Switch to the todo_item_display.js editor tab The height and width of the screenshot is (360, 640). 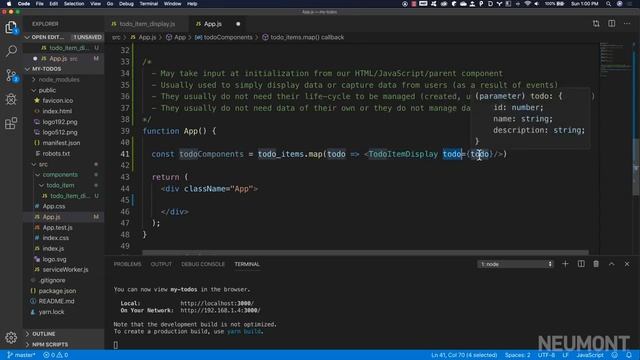pos(147,24)
